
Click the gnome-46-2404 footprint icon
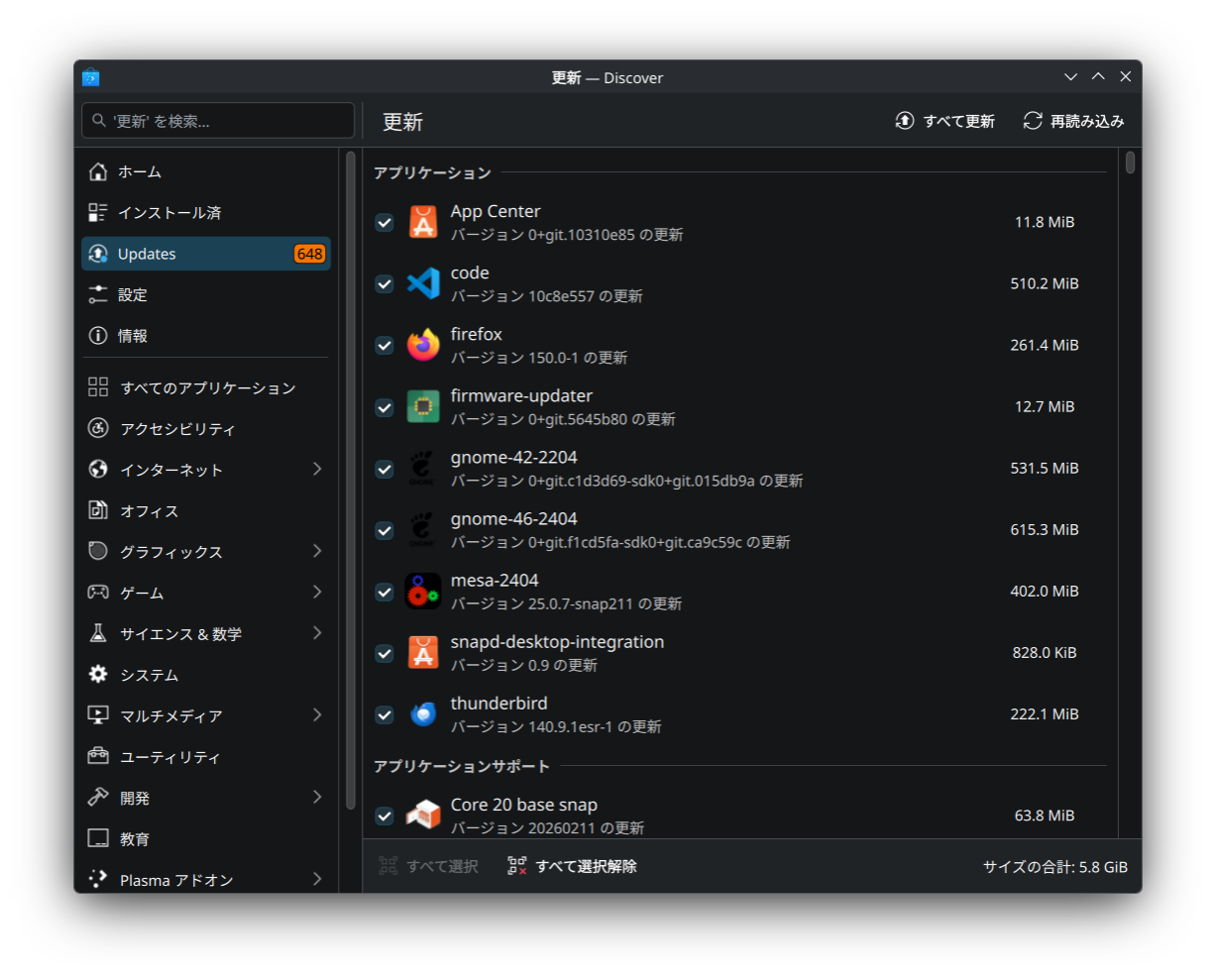[423, 529]
